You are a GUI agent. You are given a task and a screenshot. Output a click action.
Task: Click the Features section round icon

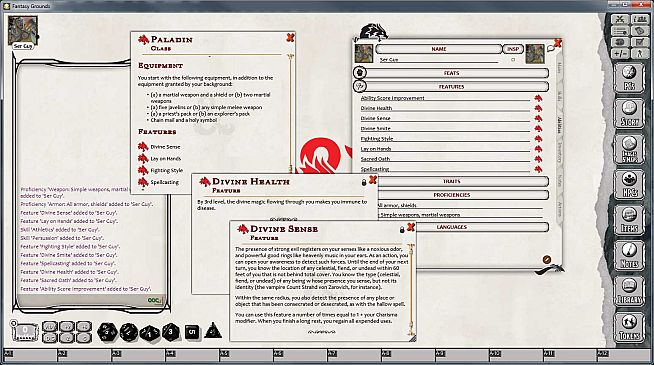pos(360,86)
